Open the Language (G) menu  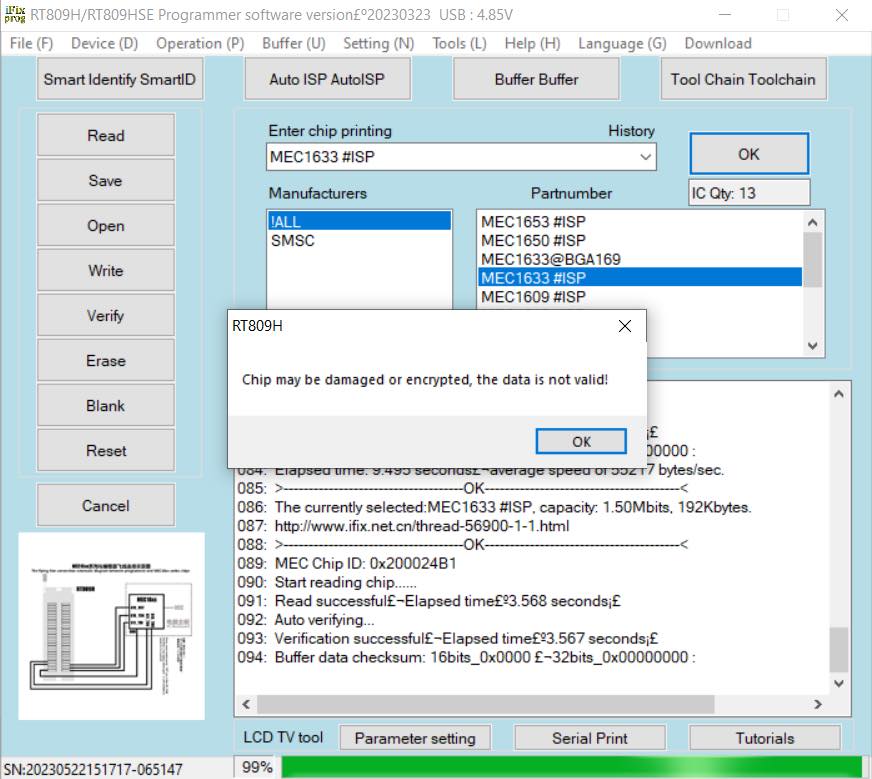pos(622,43)
